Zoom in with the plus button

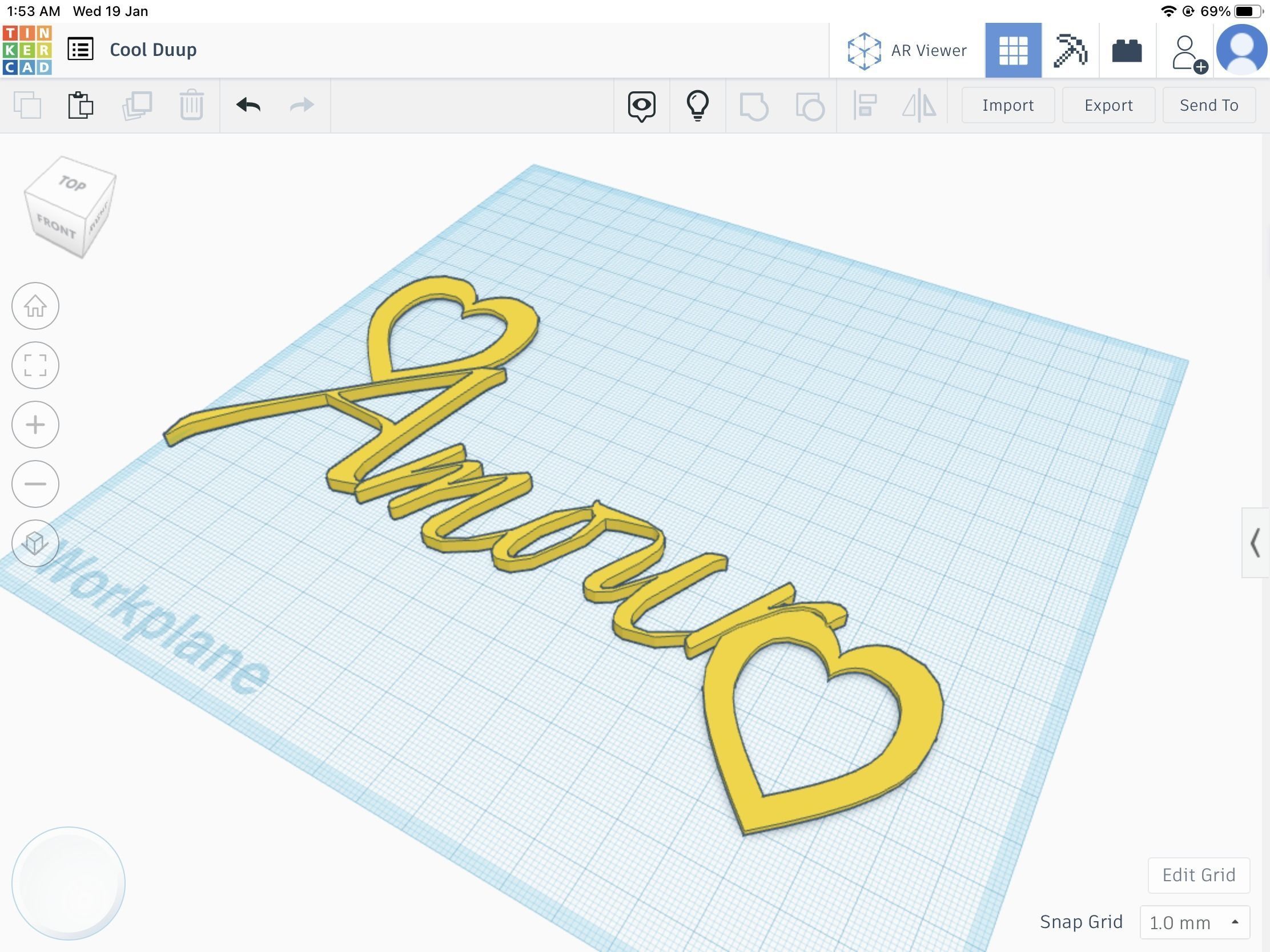click(35, 425)
